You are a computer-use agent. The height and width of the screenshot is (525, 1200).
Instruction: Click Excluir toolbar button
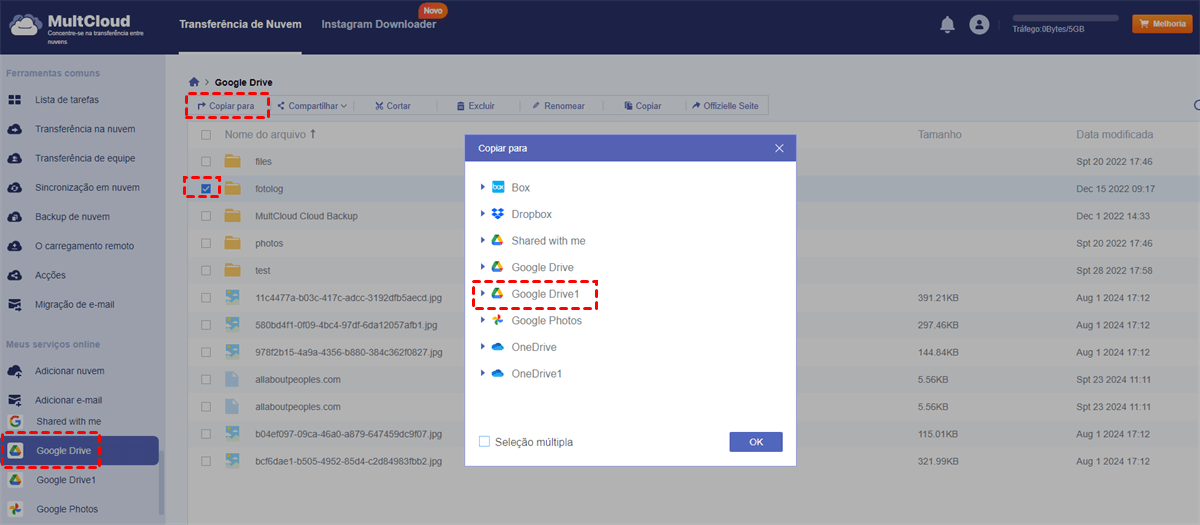tap(475, 105)
